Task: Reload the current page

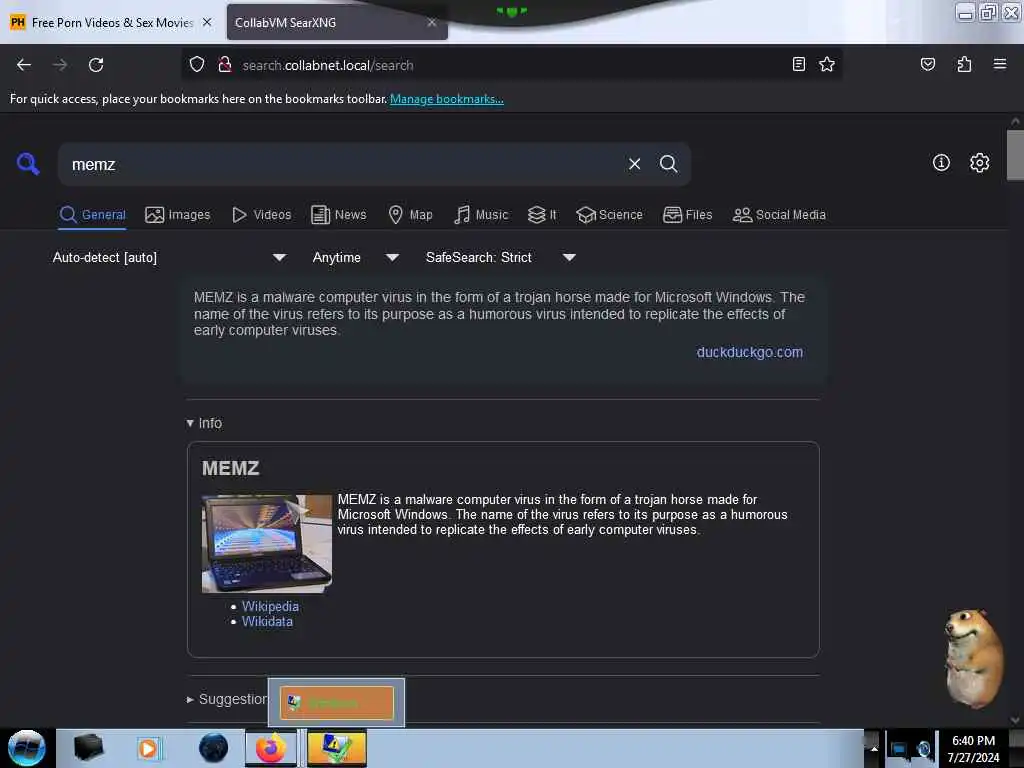Action: [96, 65]
